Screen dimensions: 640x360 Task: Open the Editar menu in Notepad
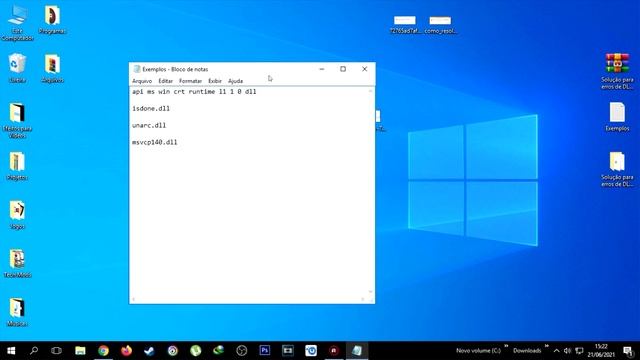pyautogui.click(x=165, y=81)
